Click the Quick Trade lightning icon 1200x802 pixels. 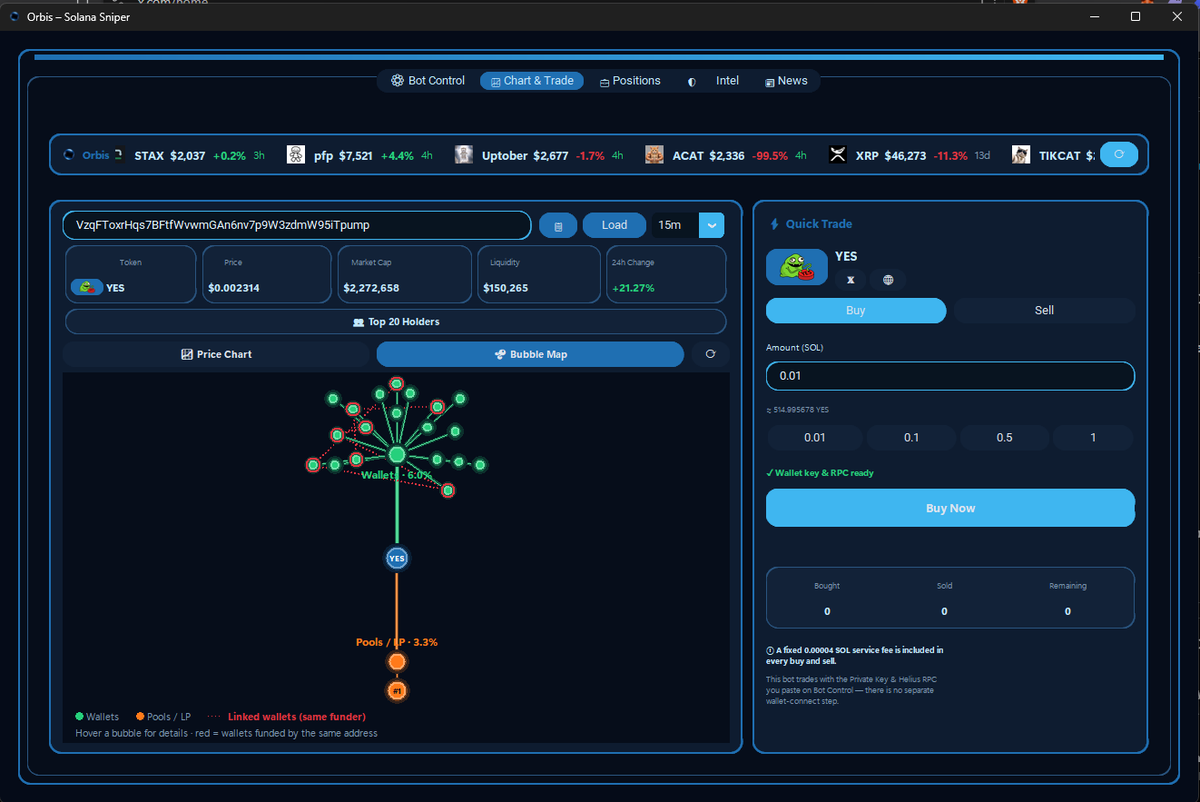click(774, 224)
